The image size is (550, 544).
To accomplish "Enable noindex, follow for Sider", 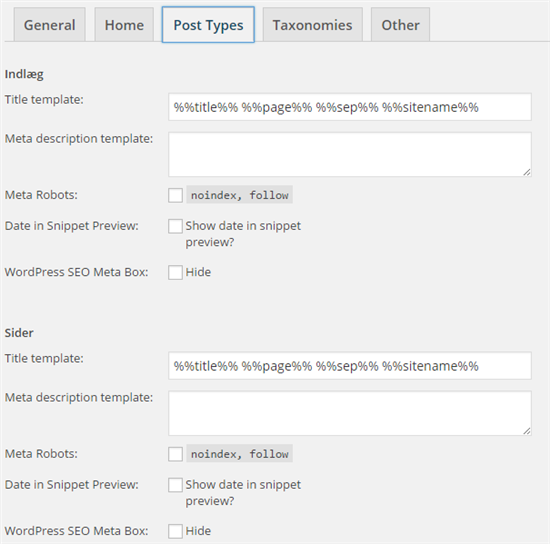I will 175,454.
